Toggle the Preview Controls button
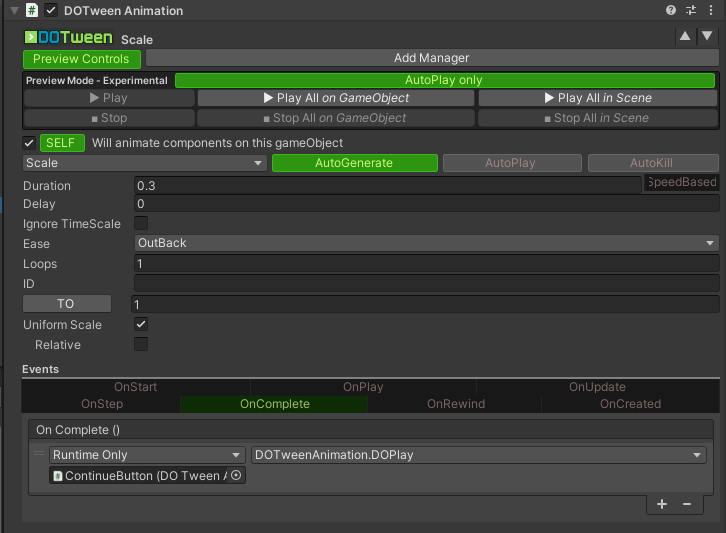This screenshot has width=726, height=533. [x=81, y=59]
